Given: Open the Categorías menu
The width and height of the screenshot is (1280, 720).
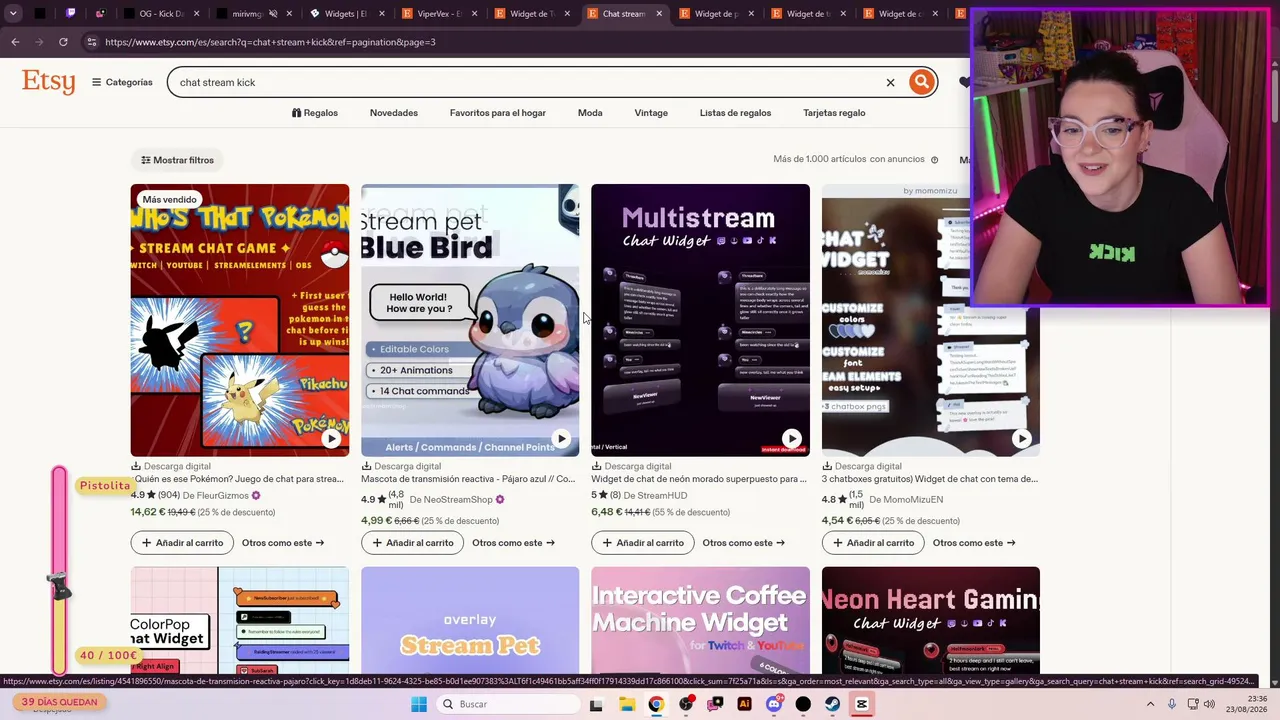Looking at the screenshot, I should click(x=122, y=82).
